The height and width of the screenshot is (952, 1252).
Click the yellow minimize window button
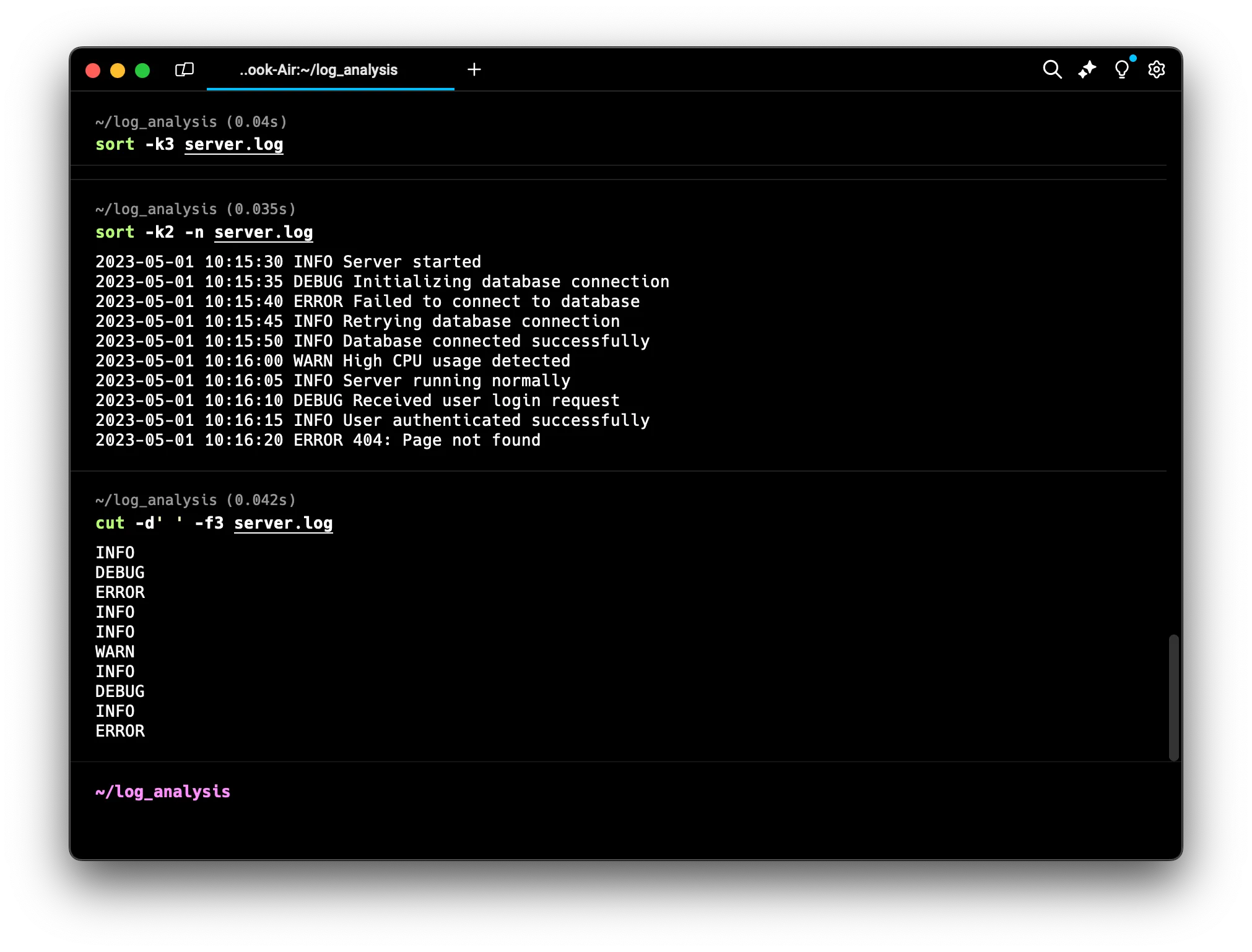click(118, 71)
